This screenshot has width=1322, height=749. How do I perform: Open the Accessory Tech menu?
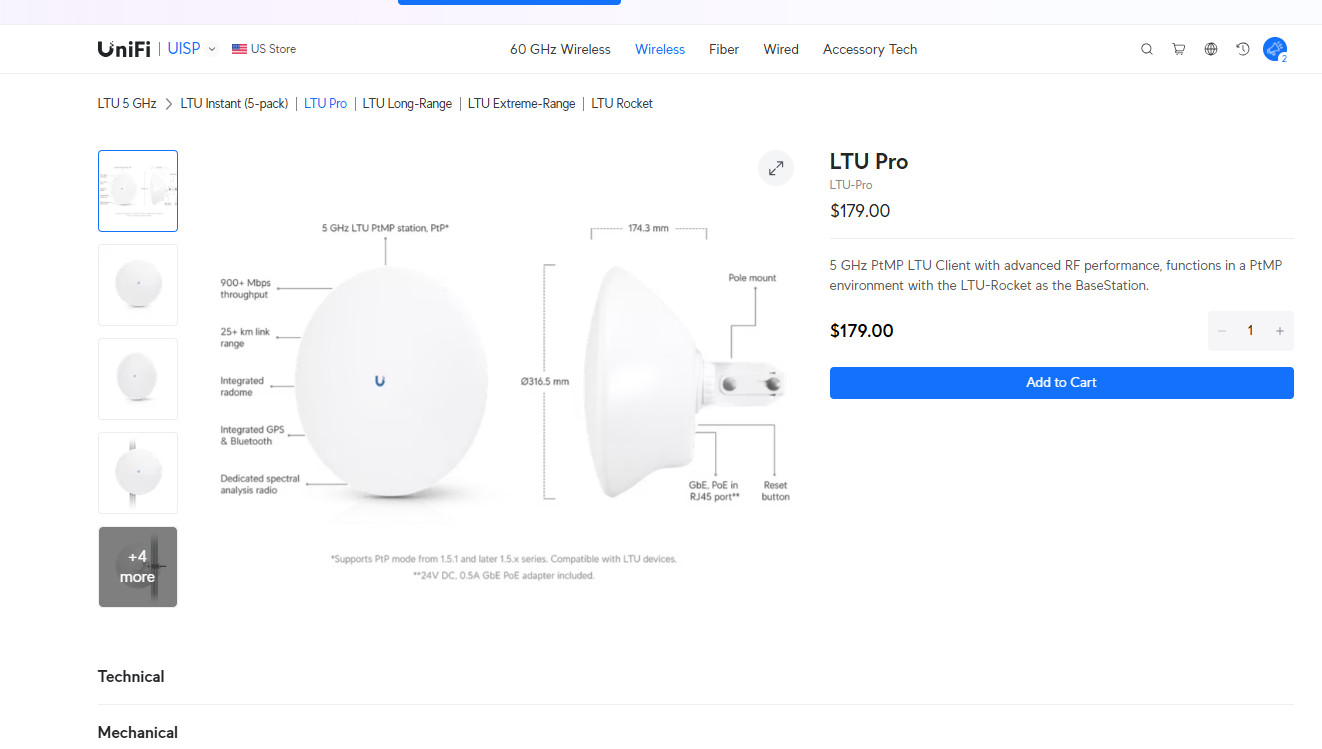click(870, 49)
